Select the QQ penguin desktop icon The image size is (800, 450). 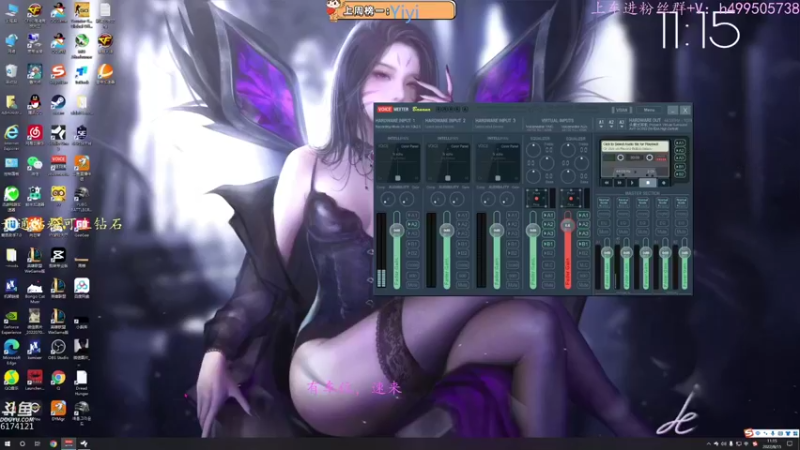tap(35, 104)
